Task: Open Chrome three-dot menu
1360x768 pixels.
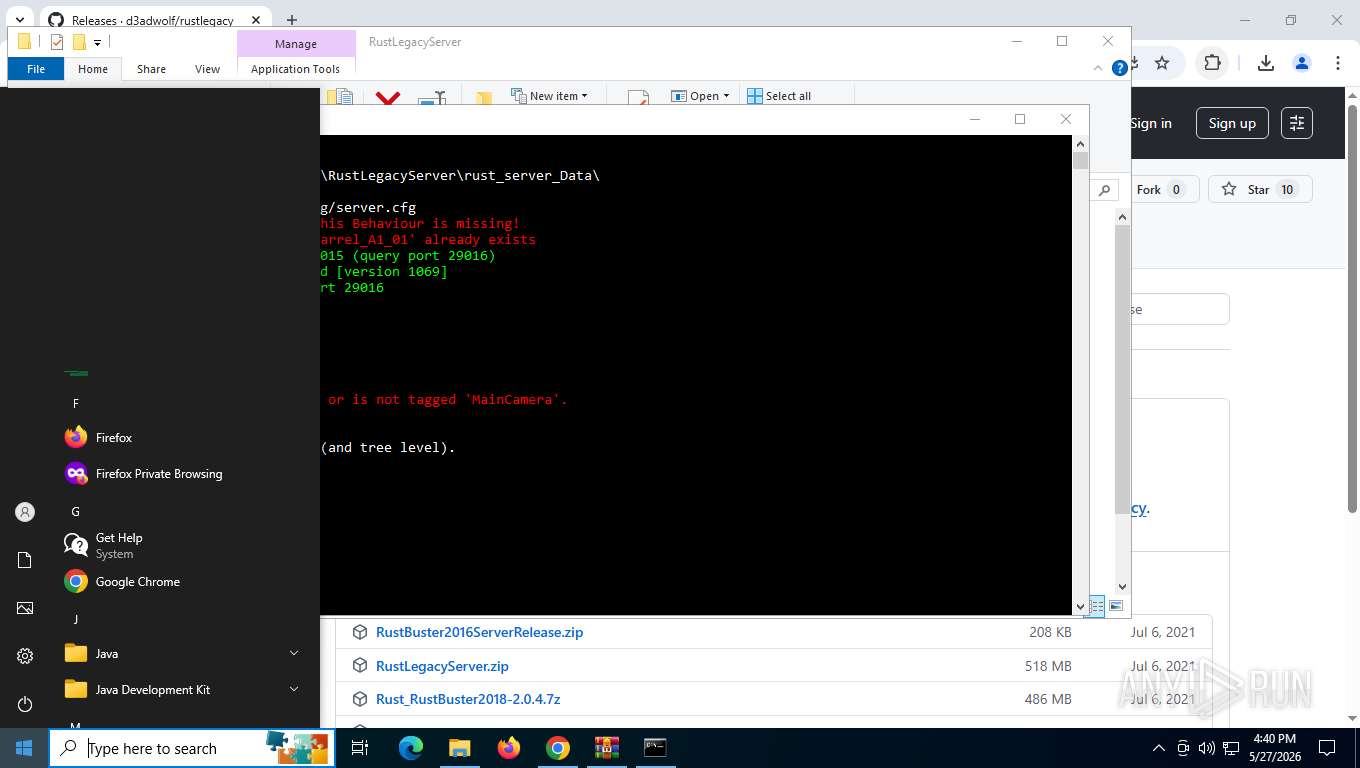Action: (1338, 63)
